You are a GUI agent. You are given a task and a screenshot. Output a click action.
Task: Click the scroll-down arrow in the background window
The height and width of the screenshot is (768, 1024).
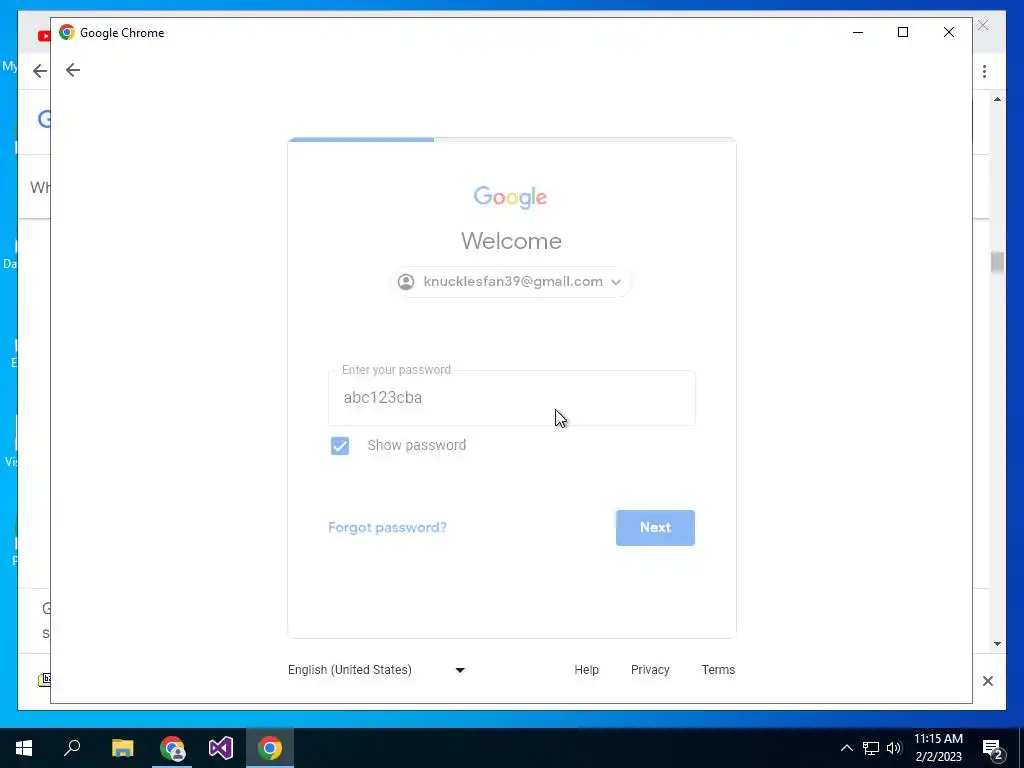coord(997,644)
